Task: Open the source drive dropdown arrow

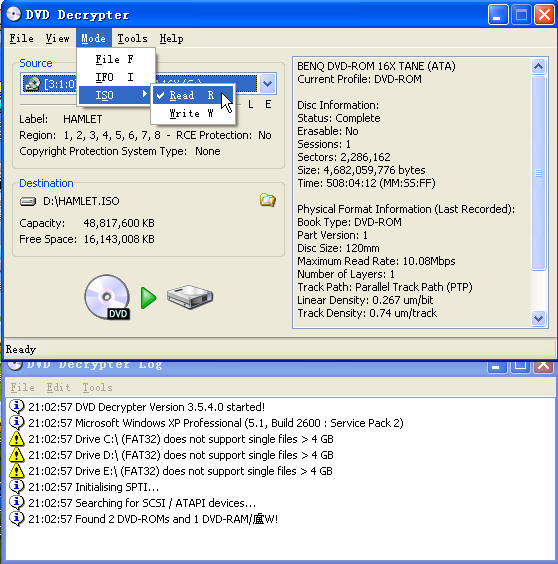Action: [267, 83]
